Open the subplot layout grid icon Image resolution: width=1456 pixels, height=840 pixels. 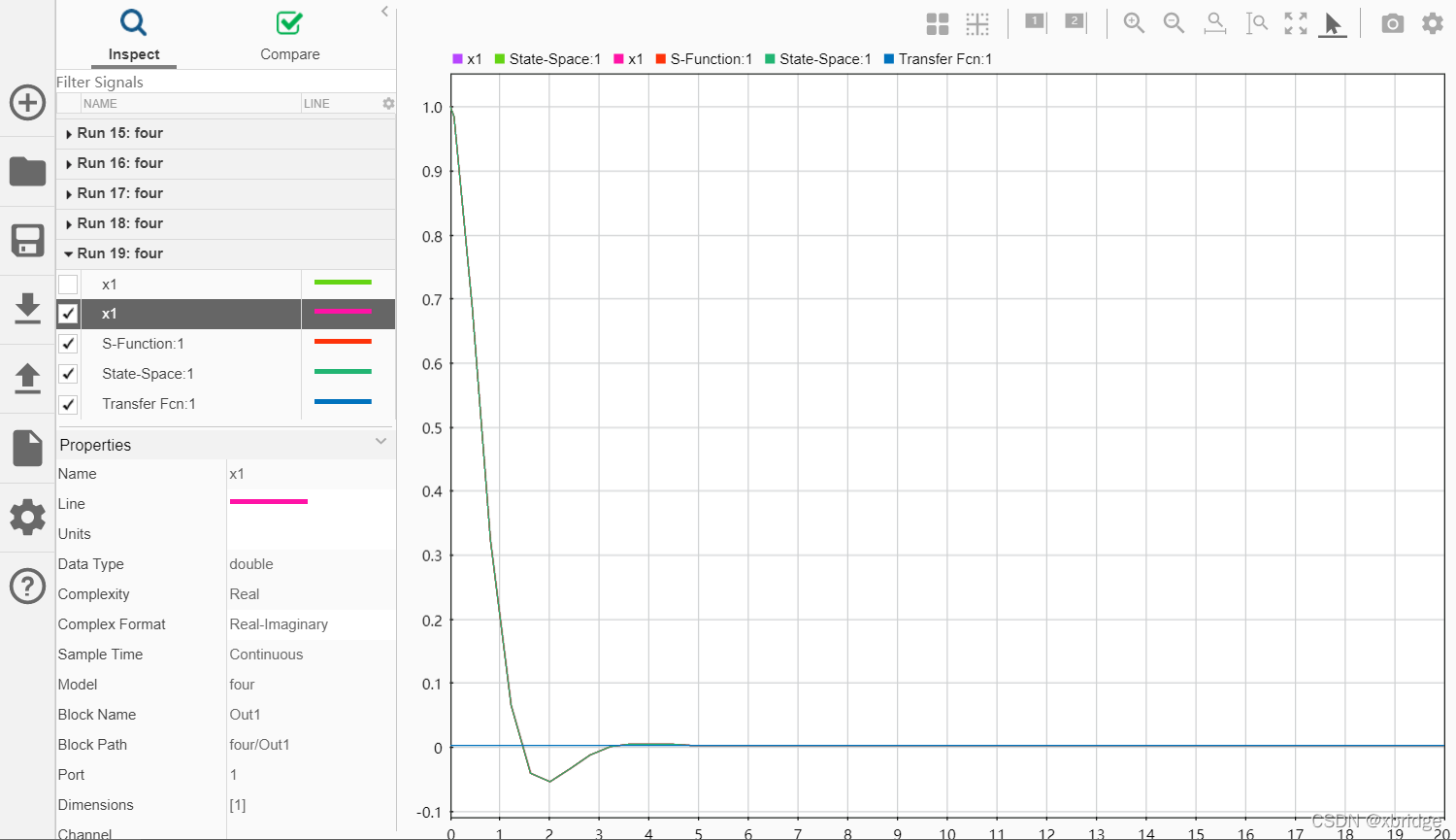click(x=938, y=23)
